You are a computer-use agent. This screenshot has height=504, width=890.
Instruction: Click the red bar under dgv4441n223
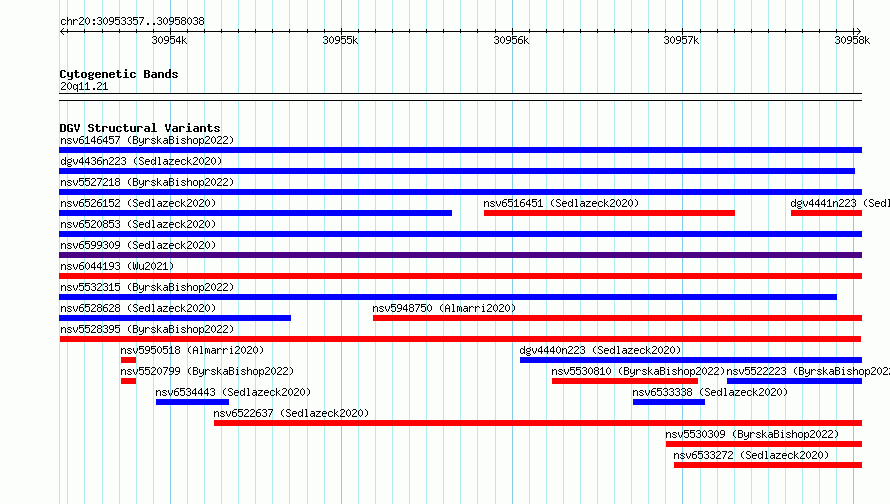826,213
